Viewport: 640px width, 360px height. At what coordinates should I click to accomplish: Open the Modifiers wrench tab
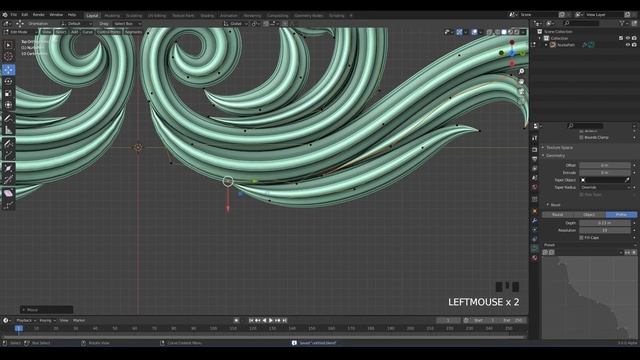tap(535, 221)
